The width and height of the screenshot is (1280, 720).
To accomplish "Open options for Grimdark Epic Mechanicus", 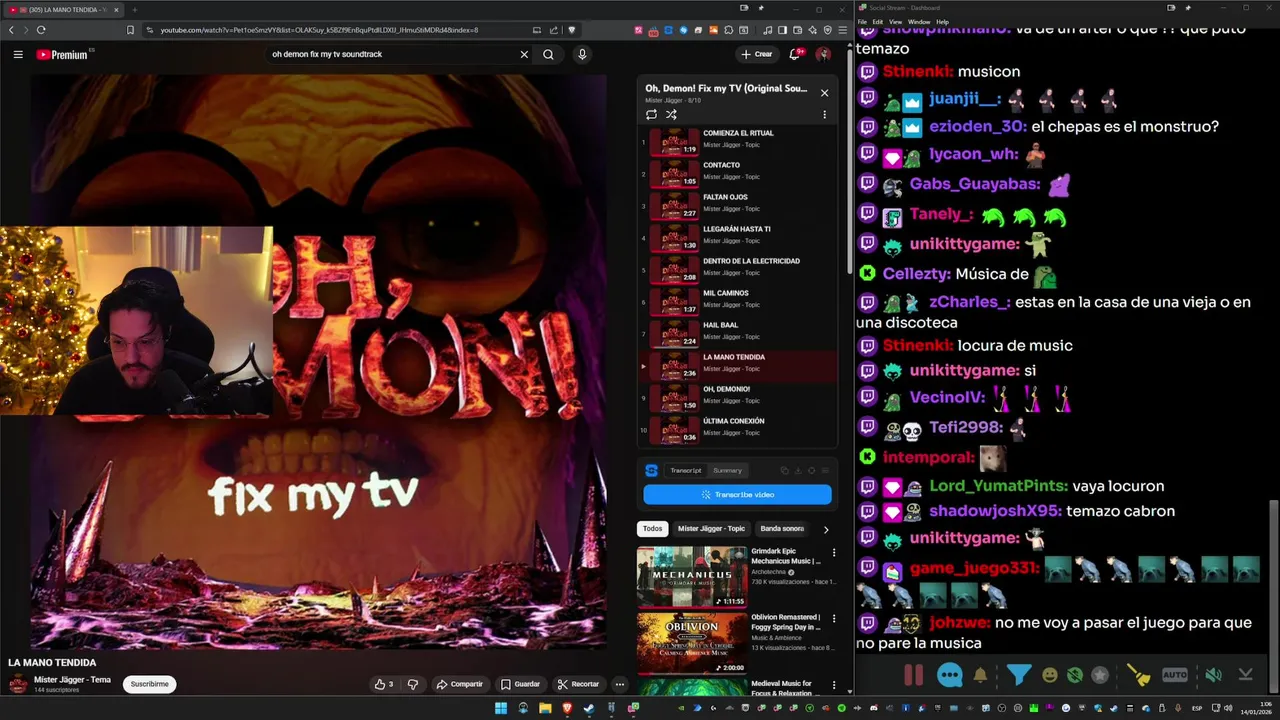I will 834,552.
